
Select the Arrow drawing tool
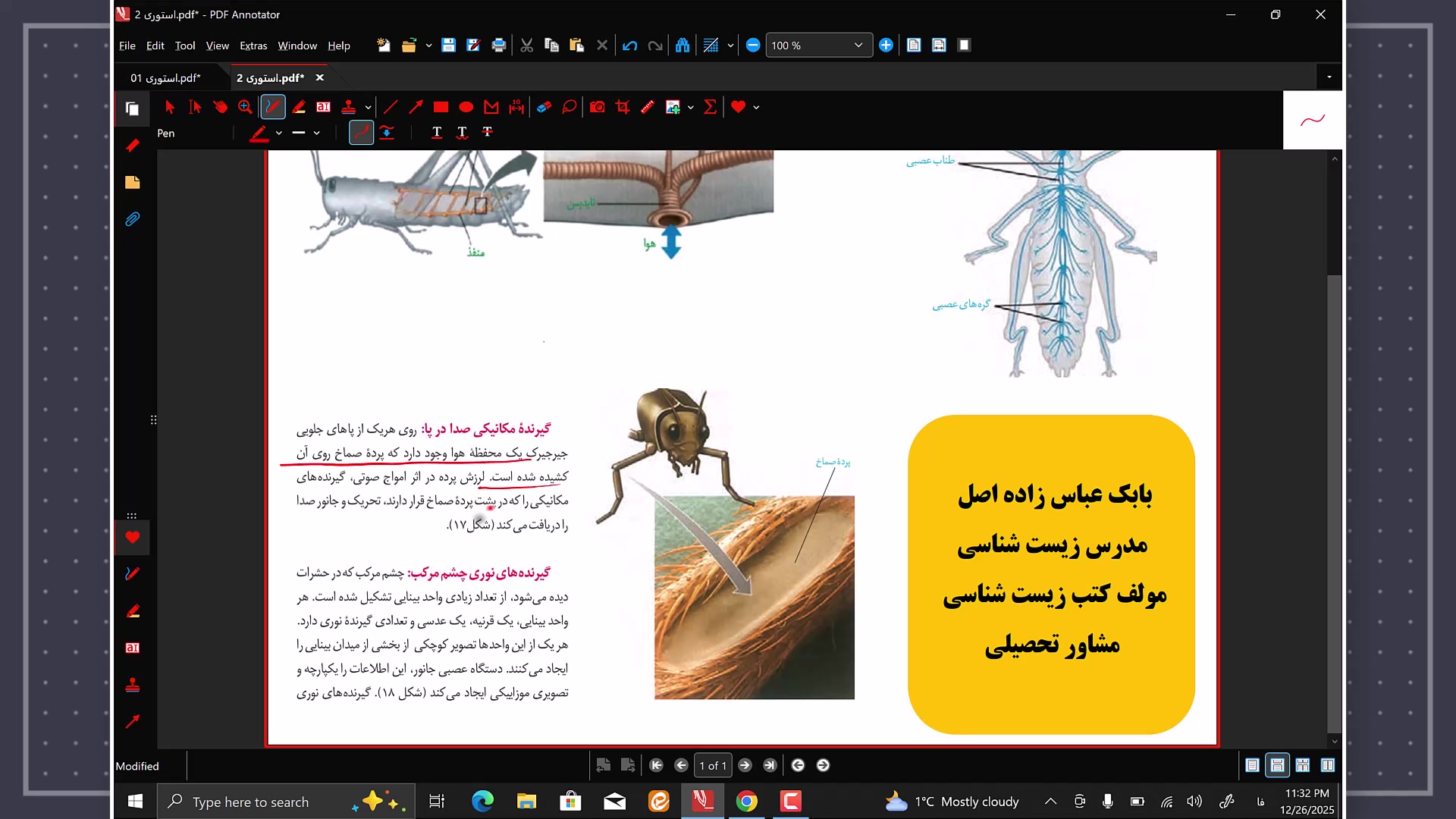(x=416, y=107)
